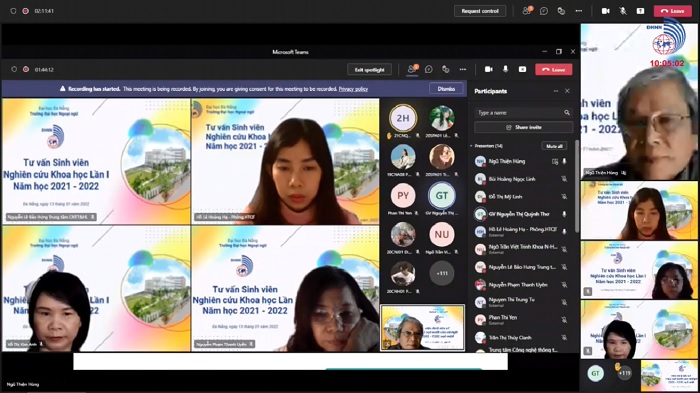Click Dismiss on recording banner
Viewport: 700px width, 393px height.
click(446, 88)
